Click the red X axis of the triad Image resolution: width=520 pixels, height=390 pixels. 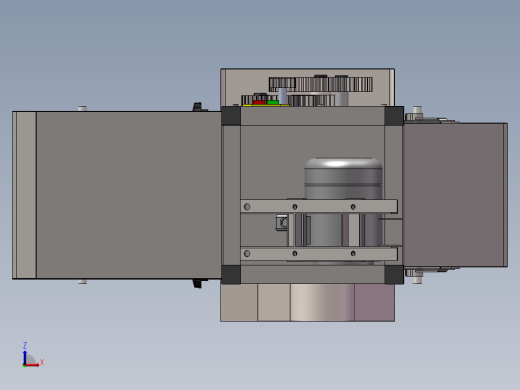32,365
